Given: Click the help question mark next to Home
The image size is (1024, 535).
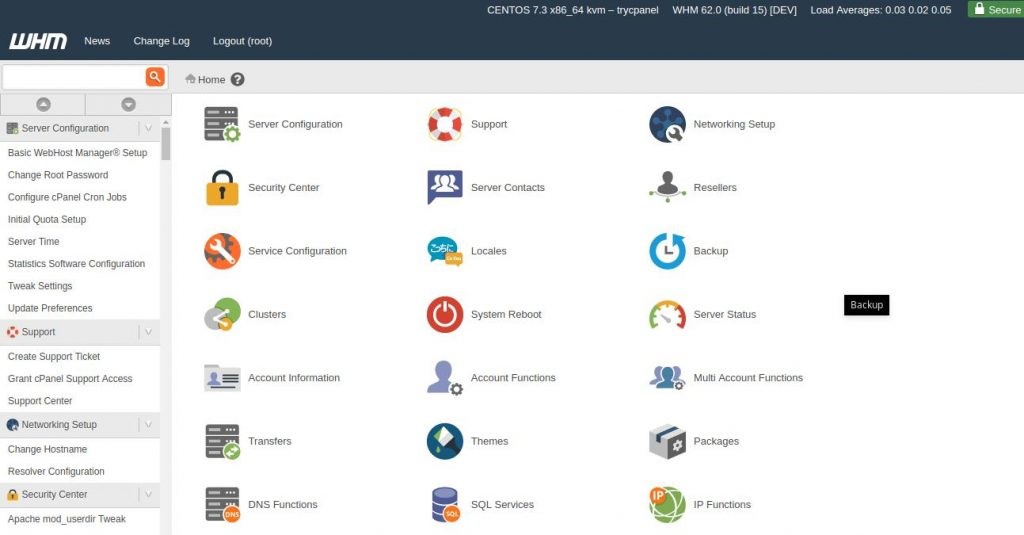Looking at the screenshot, I should [x=238, y=79].
